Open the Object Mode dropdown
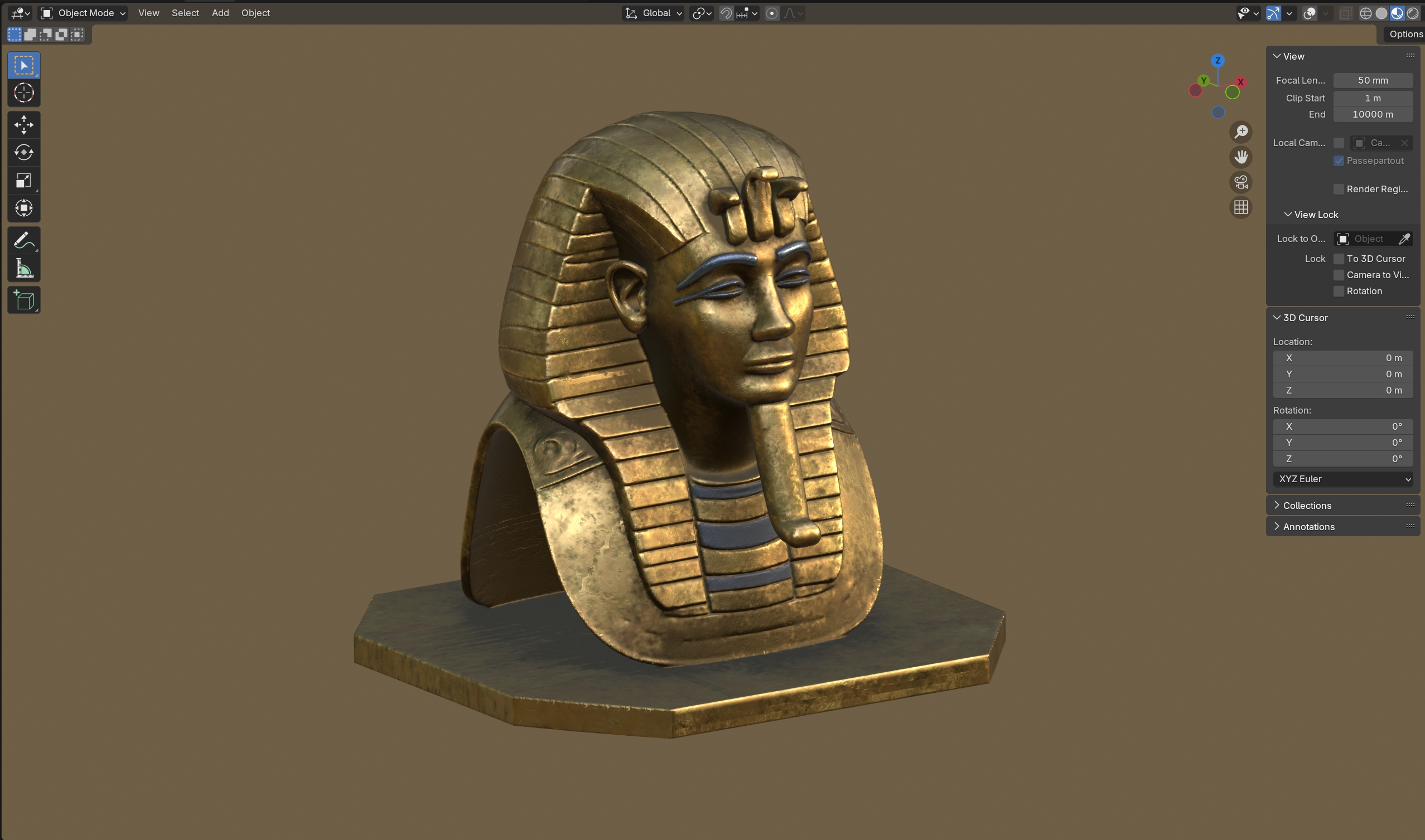Screen dimensions: 1425x840 point(83,13)
